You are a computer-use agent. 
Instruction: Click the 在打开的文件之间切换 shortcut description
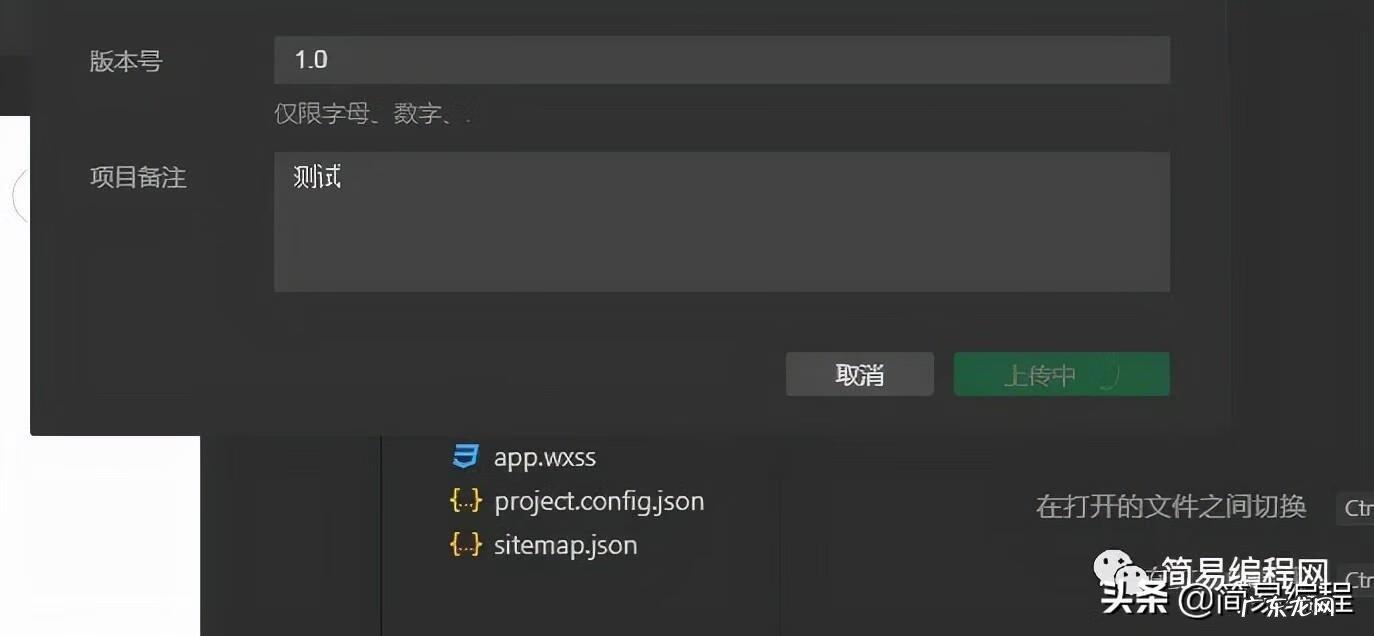pyautogui.click(x=1168, y=507)
